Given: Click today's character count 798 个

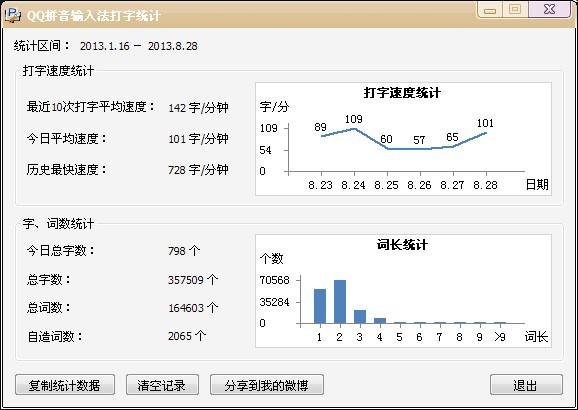Looking at the screenshot, I should (184, 251).
